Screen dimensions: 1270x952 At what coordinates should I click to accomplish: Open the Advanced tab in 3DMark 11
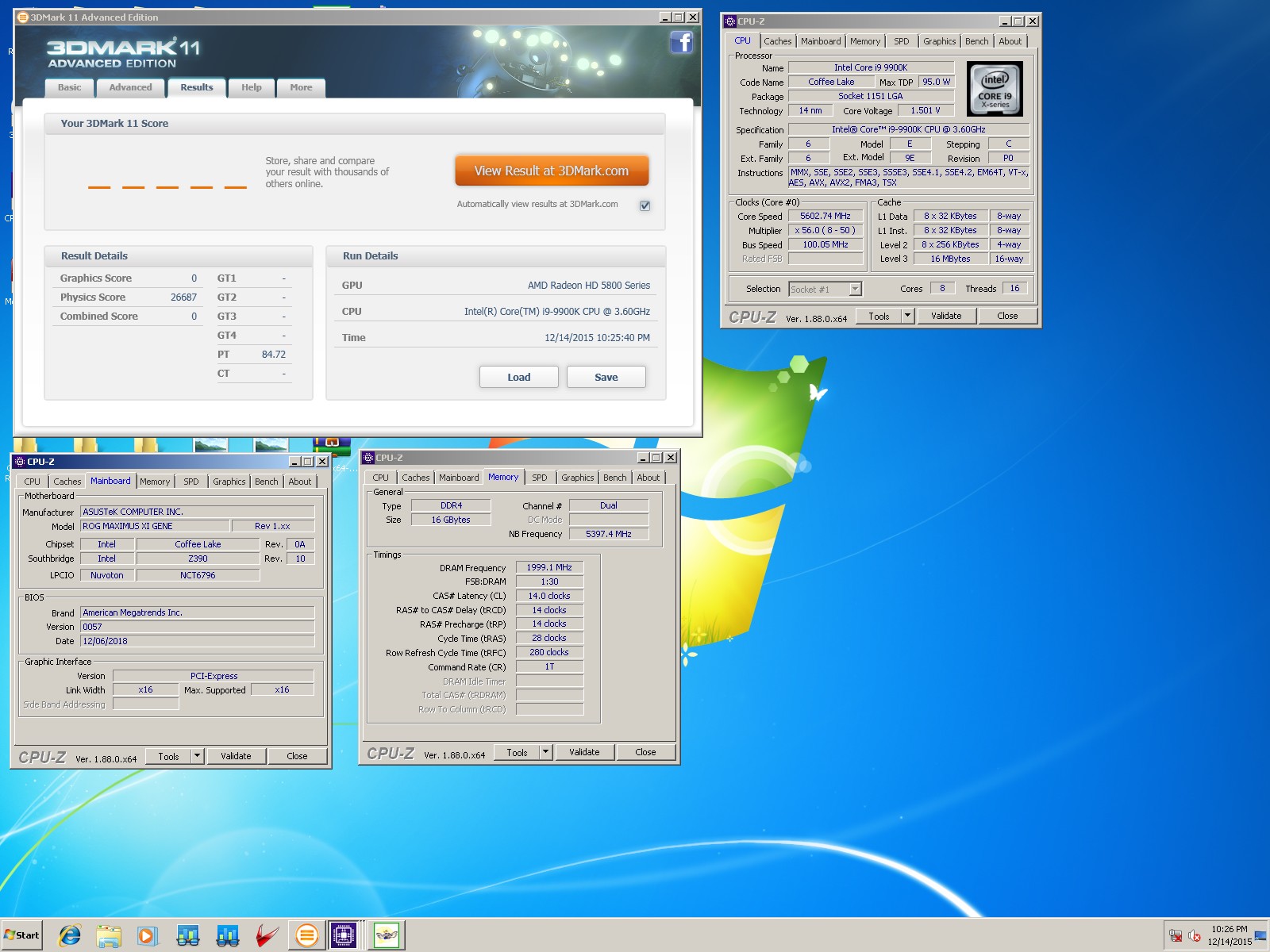click(x=130, y=88)
